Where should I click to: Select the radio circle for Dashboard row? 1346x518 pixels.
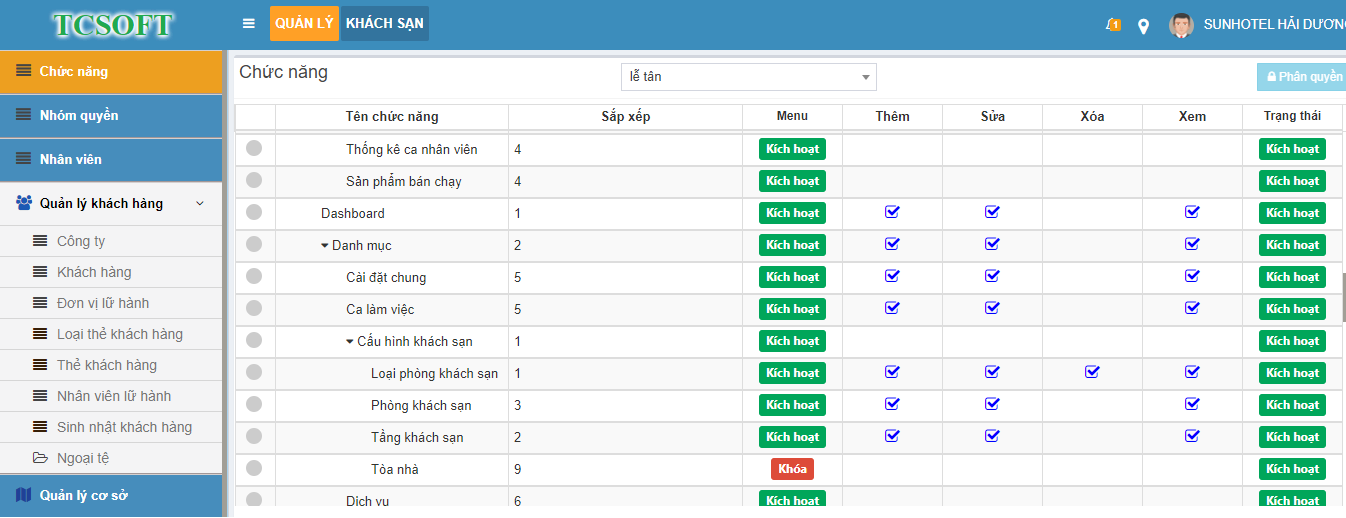pyautogui.click(x=254, y=212)
